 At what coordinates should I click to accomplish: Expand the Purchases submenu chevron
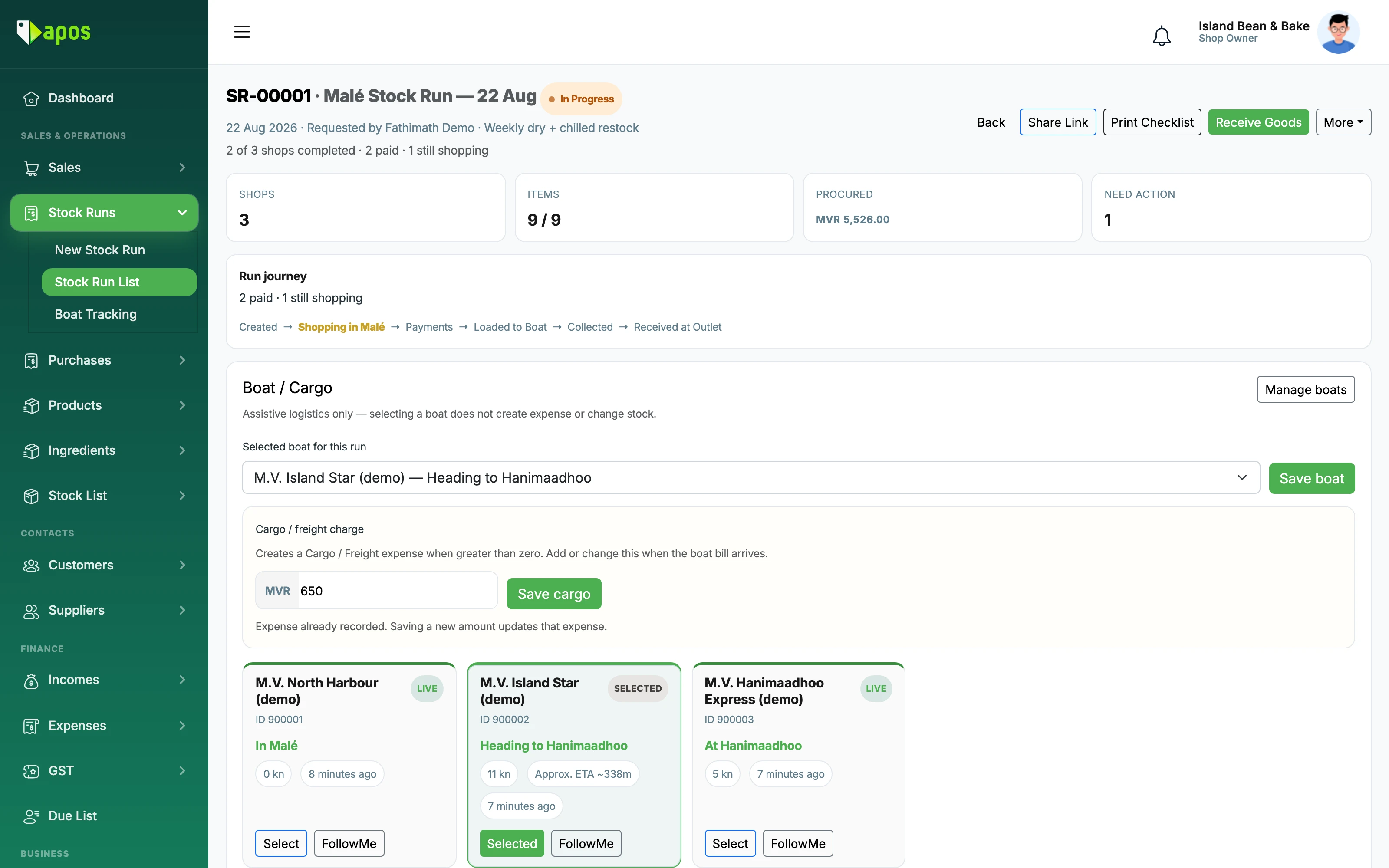click(x=182, y=361)
